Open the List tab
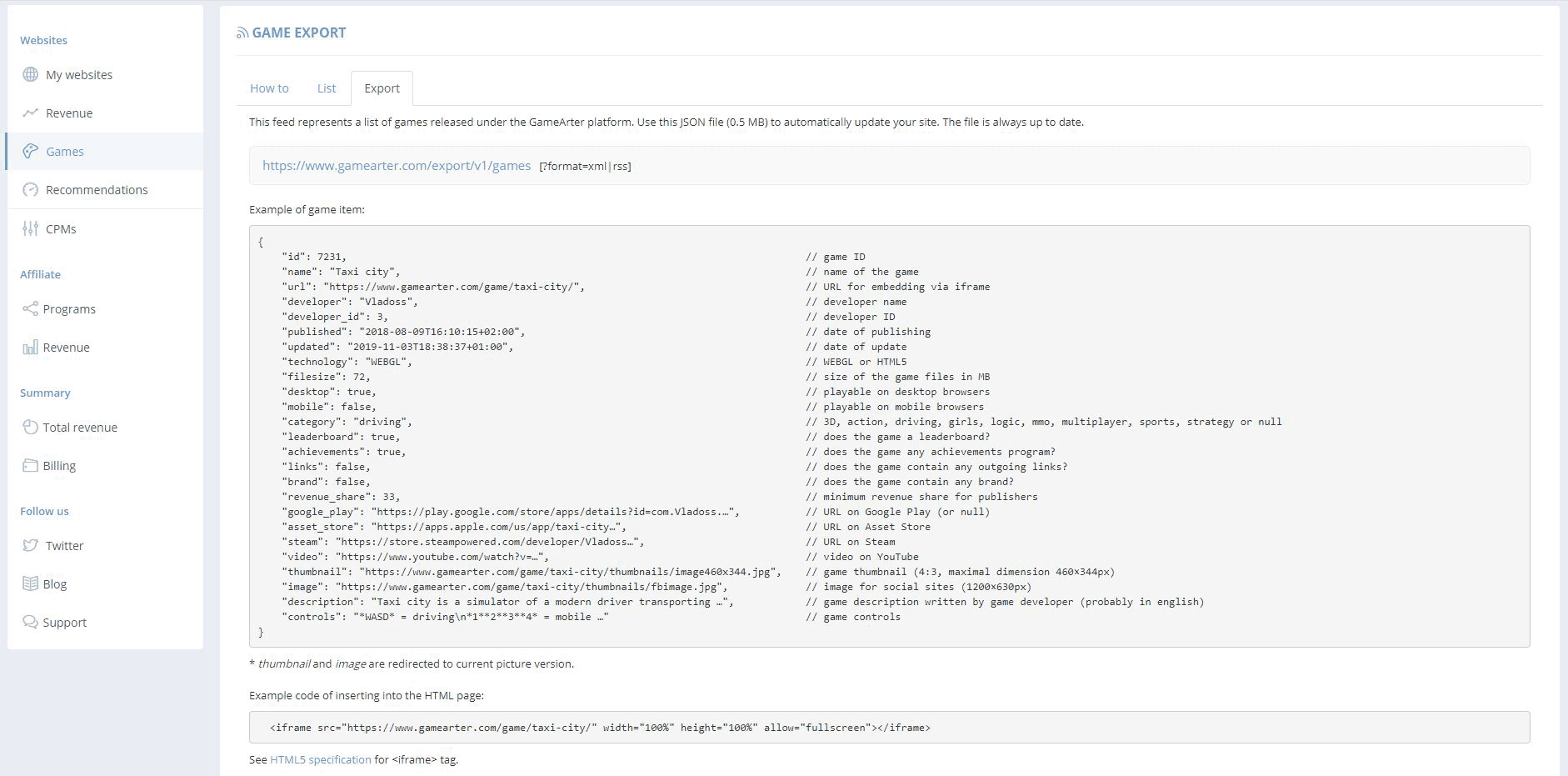 pos(327,88)
